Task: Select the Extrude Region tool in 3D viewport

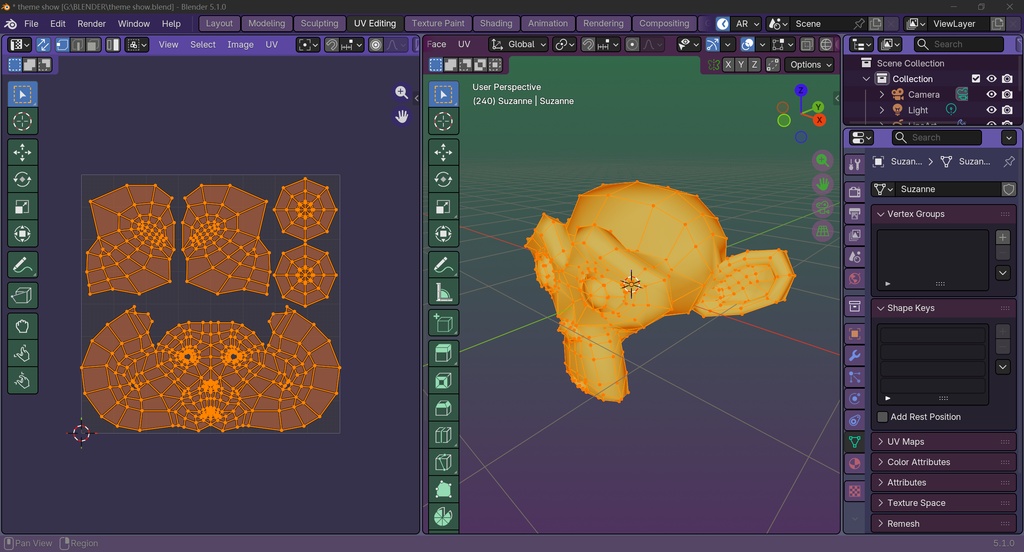Action: click(x=443, y=353)
